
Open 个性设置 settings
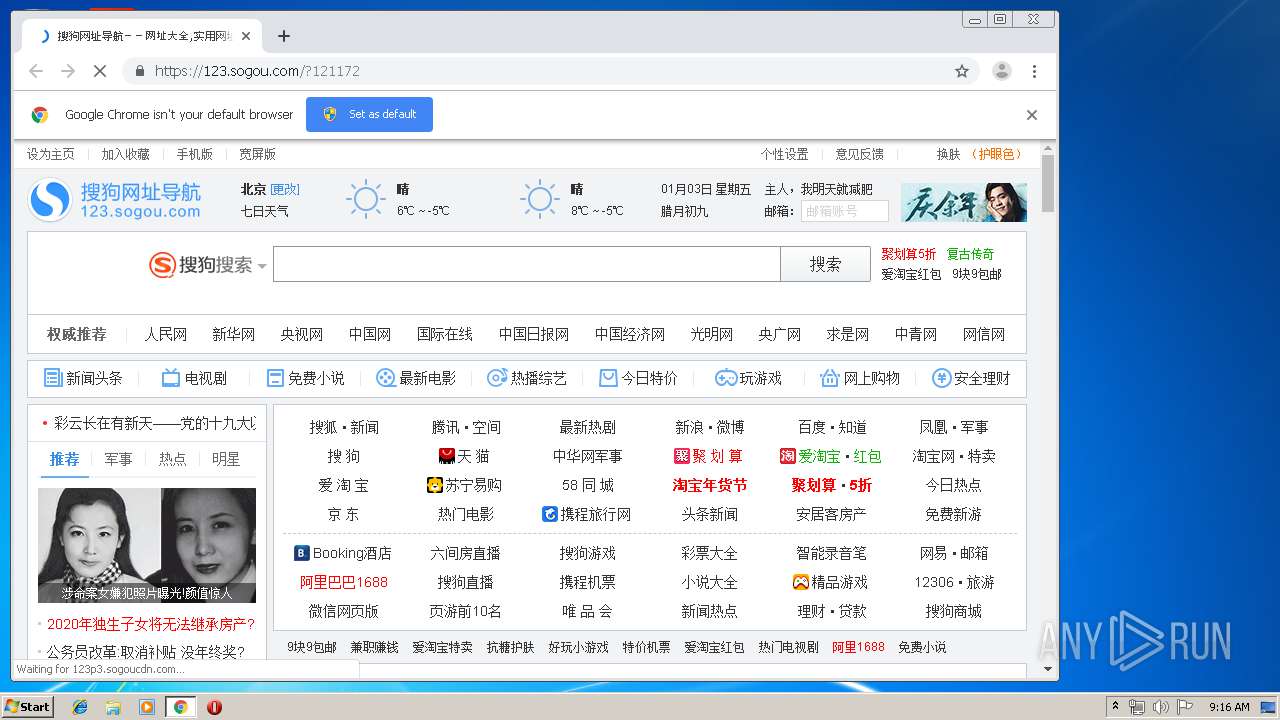click(x=784, y=154)
